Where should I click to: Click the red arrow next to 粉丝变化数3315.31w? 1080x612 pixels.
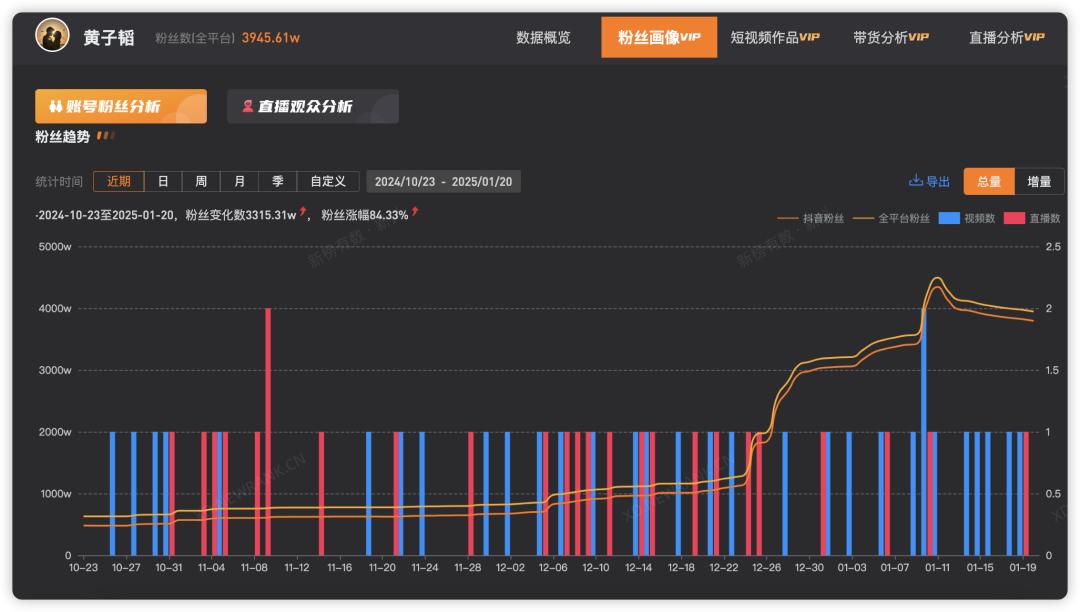(x=302, y=212)
